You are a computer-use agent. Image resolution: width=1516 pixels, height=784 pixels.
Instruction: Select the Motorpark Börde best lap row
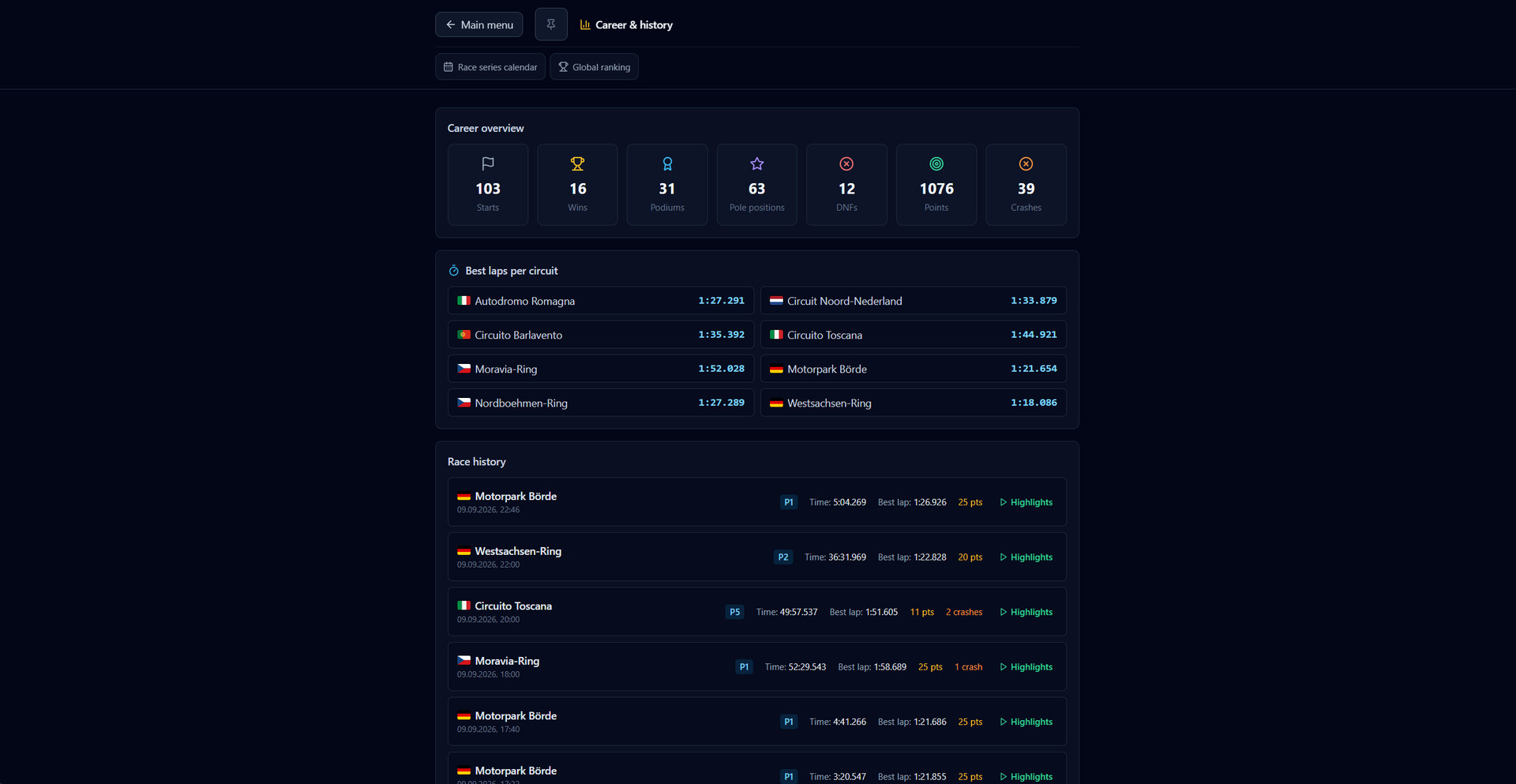(x=914, y=369)
